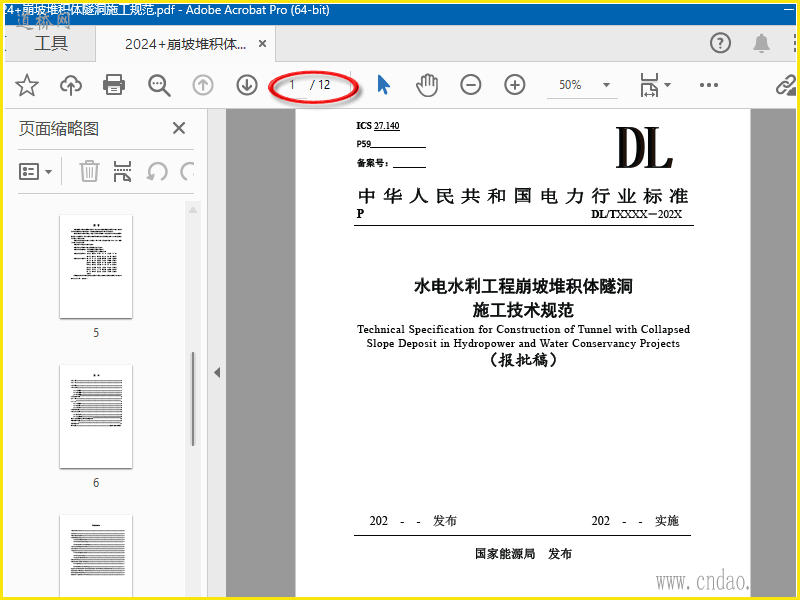Click the DL/TXXXX—202X standard number
The height and width of the screenshot is (600, 800).
[x=636, y=214]
